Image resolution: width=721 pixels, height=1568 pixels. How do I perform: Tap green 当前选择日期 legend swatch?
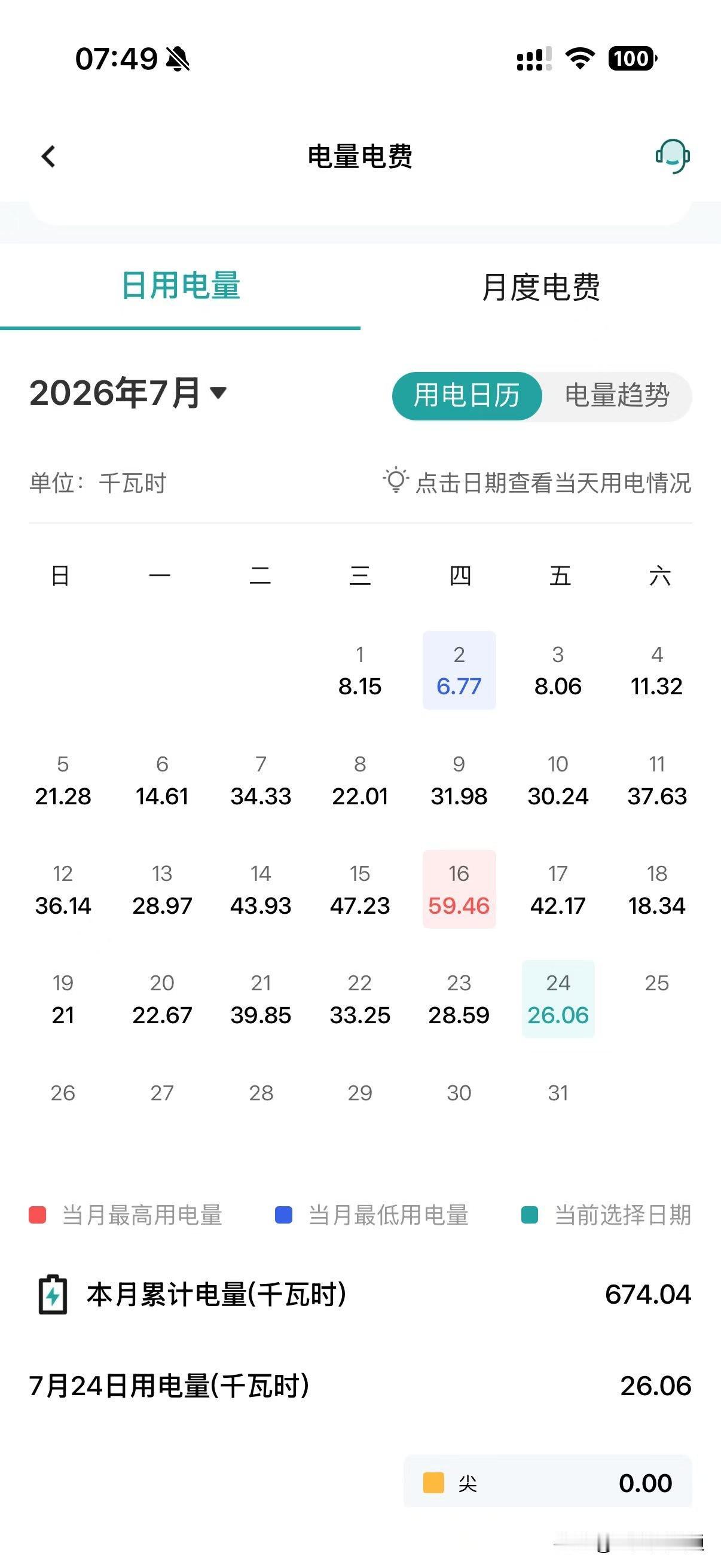[x=530, y=1215]
